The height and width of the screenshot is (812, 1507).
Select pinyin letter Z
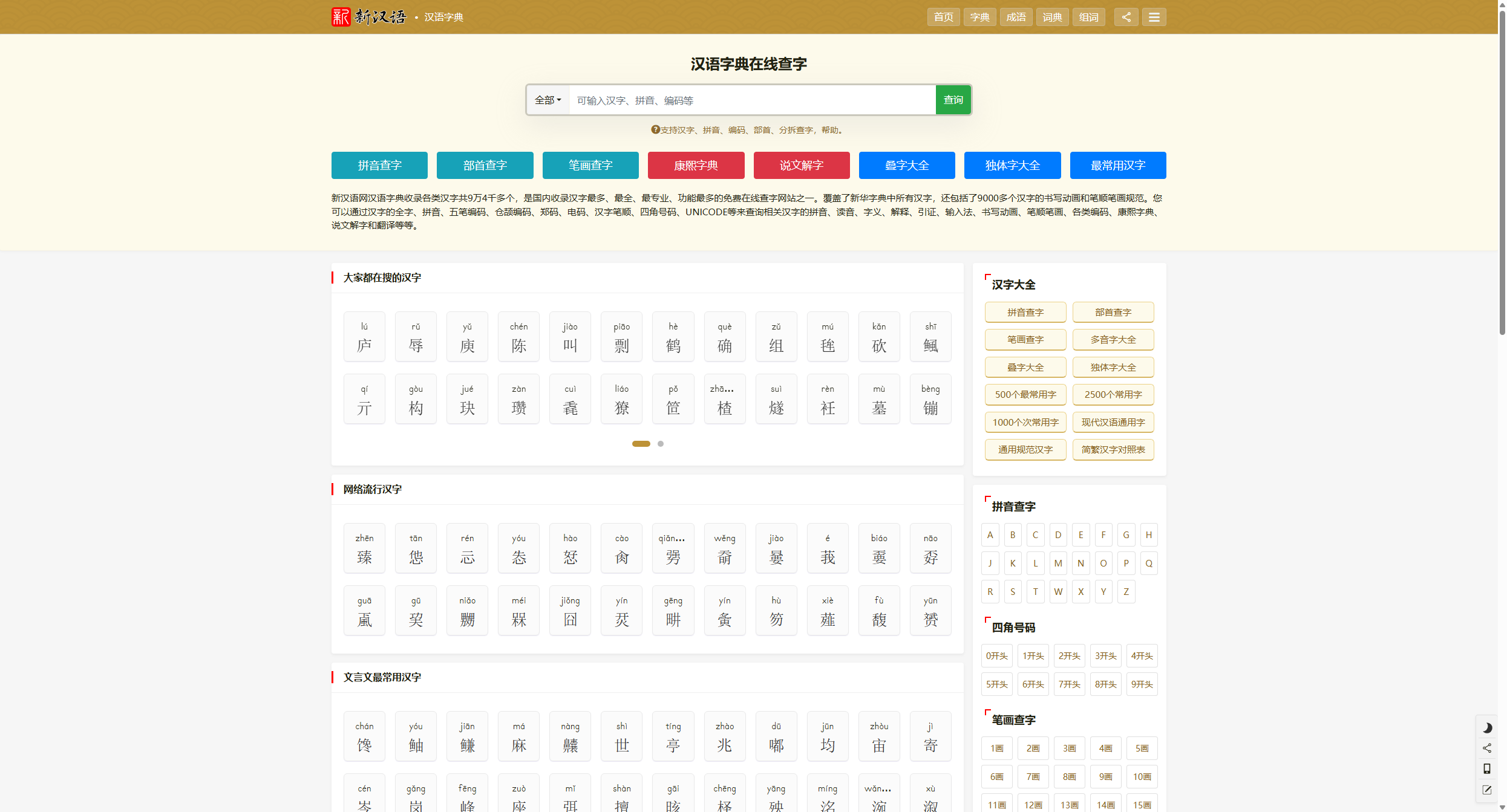coord(1126,592)
